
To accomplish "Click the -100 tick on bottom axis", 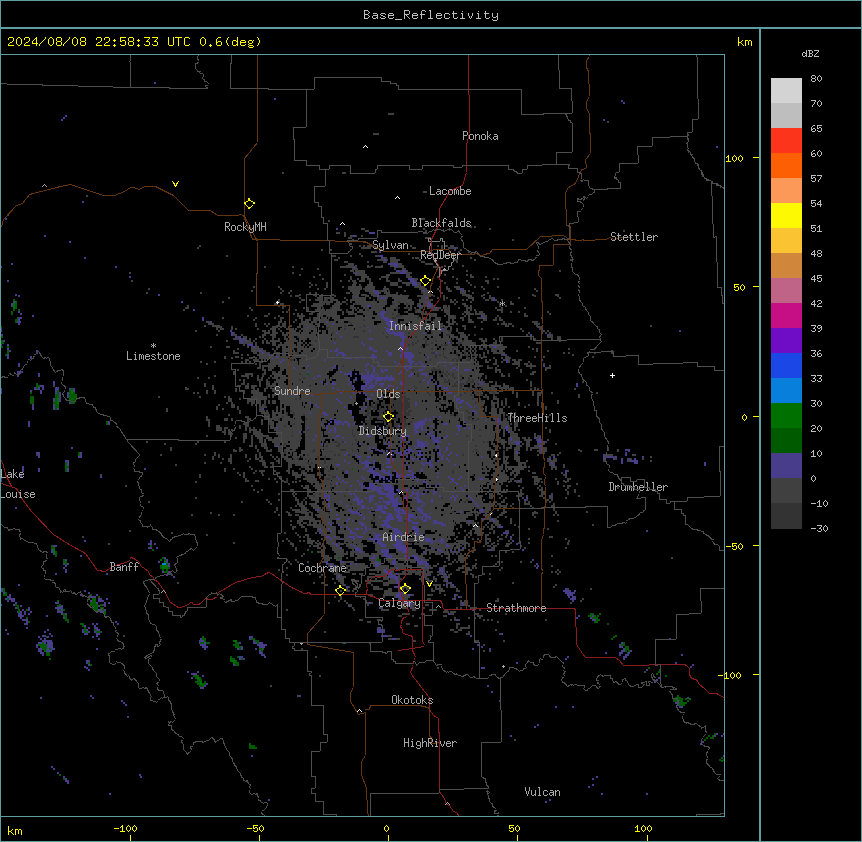I will tap(125, 828).
